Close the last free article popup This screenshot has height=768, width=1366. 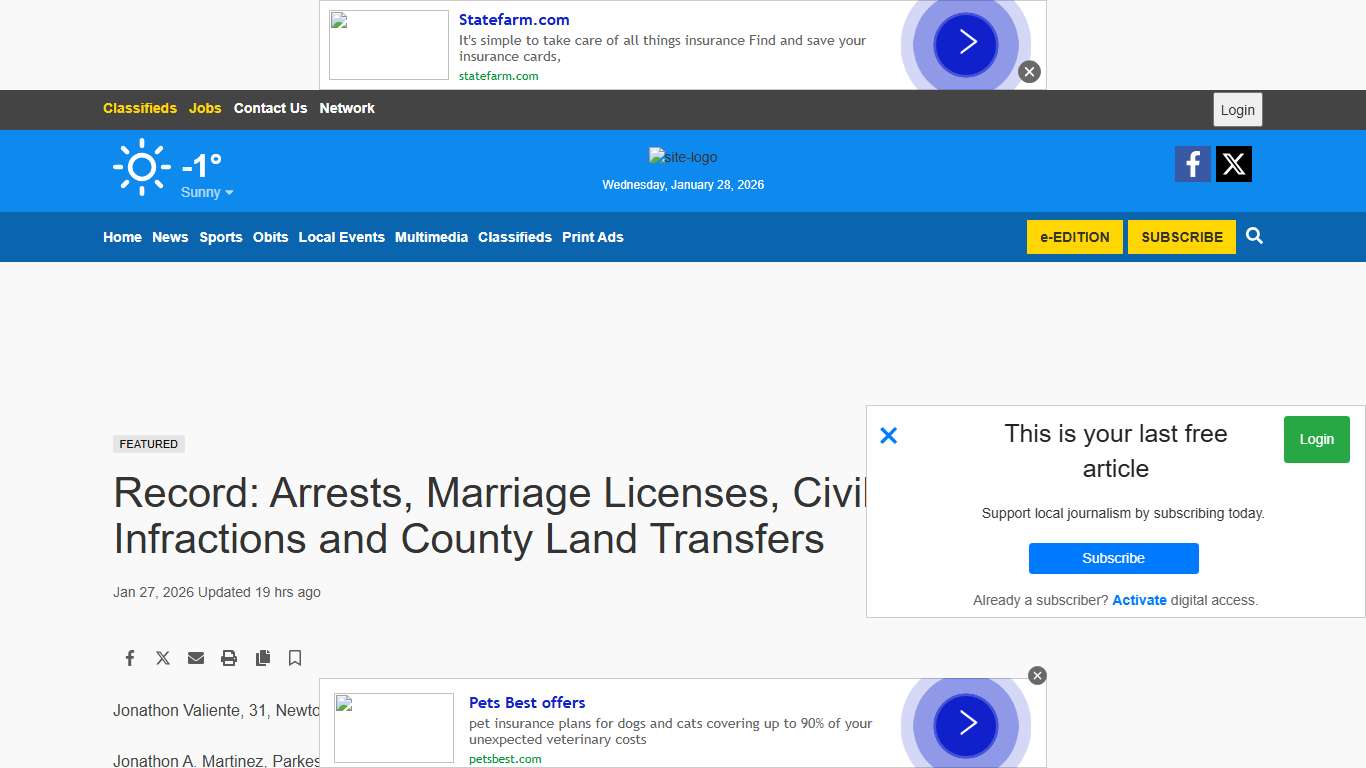click(x=888, y=435)
